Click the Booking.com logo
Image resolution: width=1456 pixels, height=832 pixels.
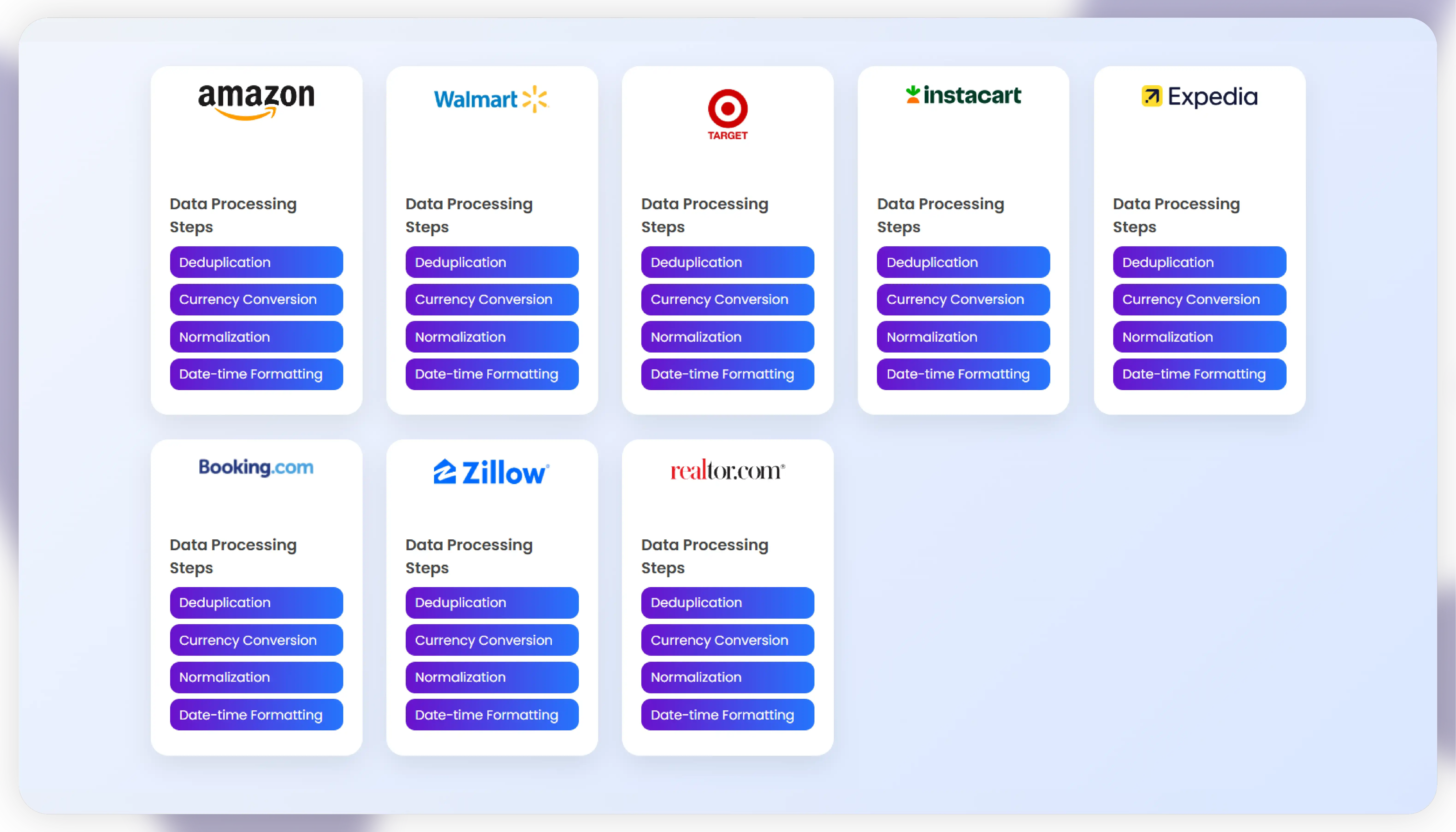point(256,467)
